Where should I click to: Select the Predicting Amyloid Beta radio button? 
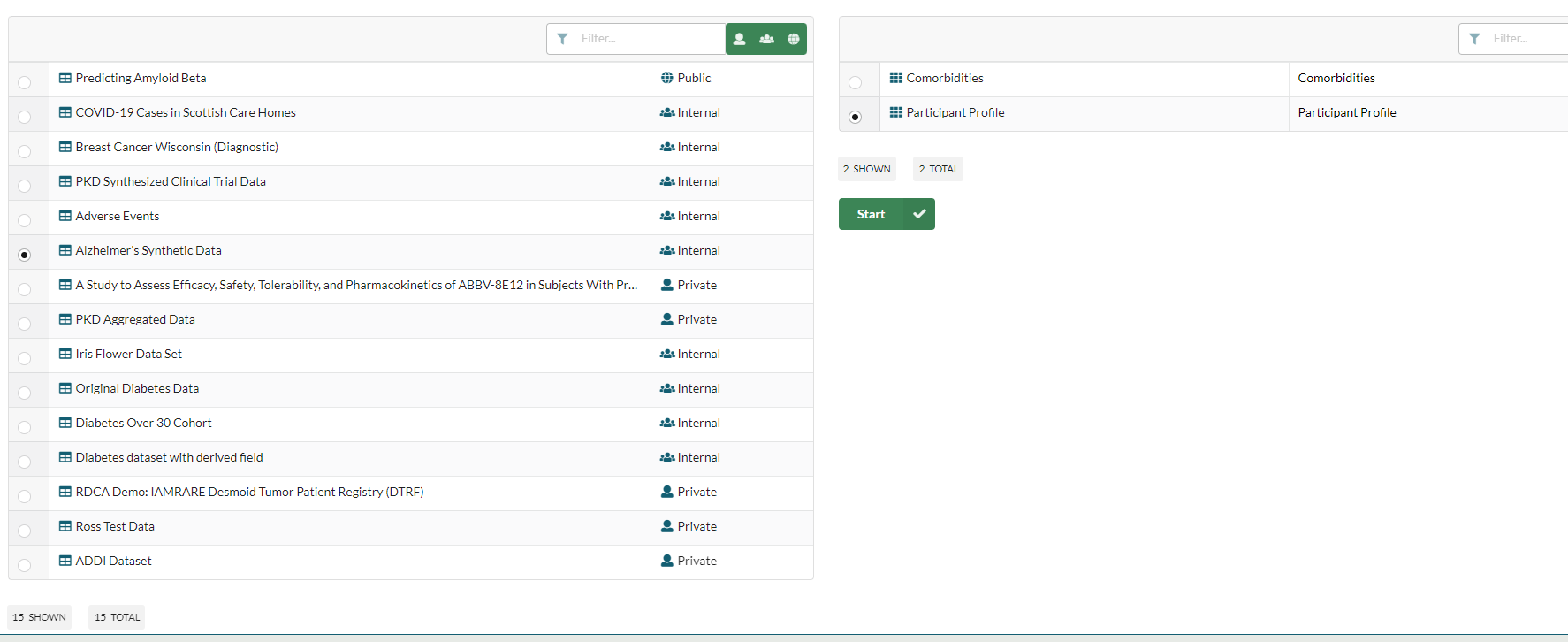coord(25,82)
